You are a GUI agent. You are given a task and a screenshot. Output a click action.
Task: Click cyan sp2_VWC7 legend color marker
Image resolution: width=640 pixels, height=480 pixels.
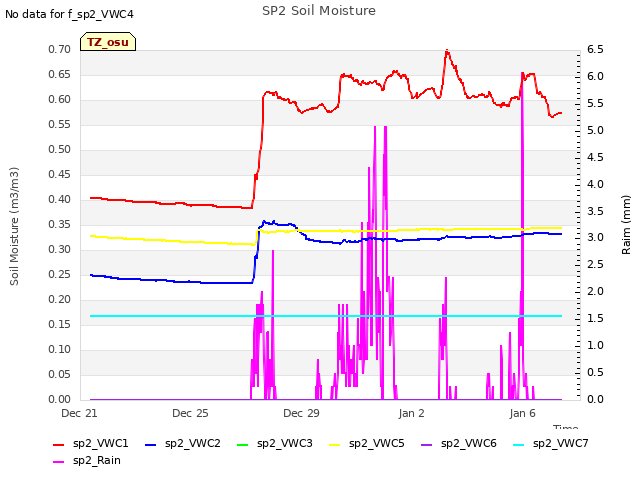coord(518,444)
